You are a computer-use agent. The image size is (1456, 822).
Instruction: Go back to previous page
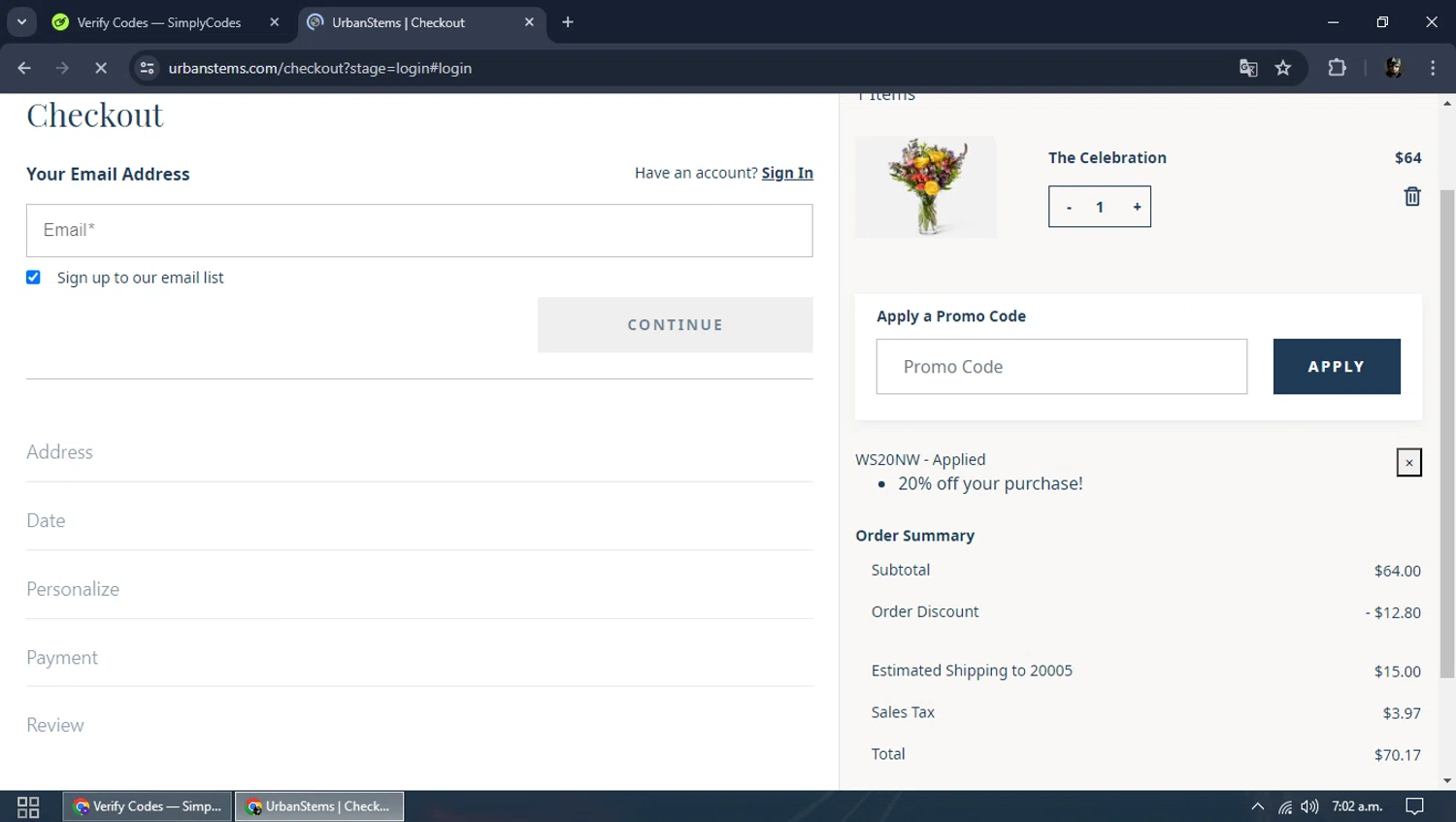24,68
